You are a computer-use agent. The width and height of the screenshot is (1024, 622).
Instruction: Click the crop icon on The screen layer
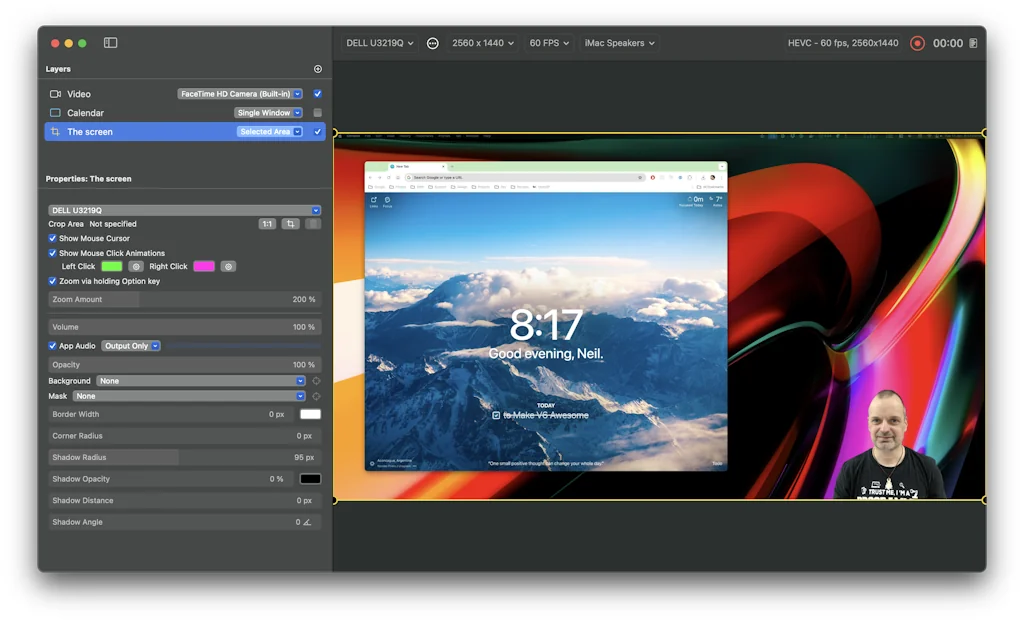(x=54, y=132)
